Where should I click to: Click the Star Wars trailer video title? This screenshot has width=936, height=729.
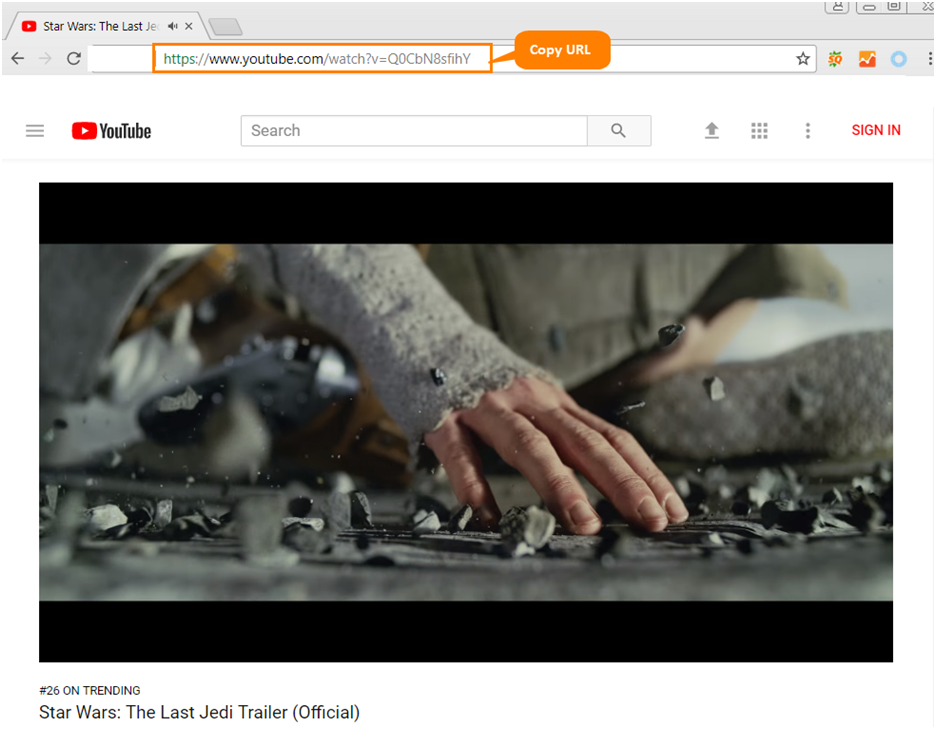click(199, 712)
